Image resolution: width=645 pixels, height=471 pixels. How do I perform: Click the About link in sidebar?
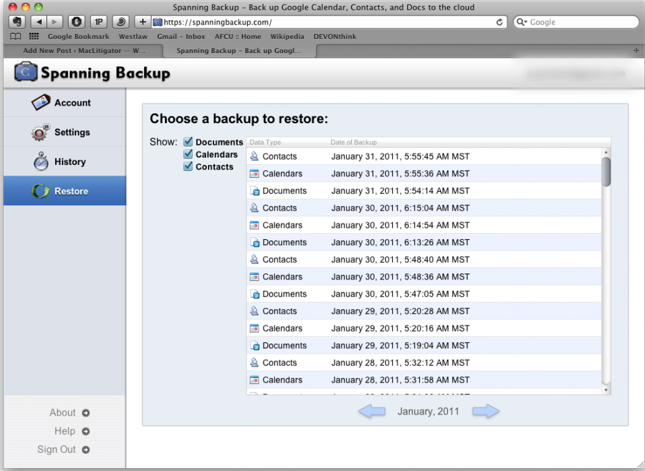point(63,413)
